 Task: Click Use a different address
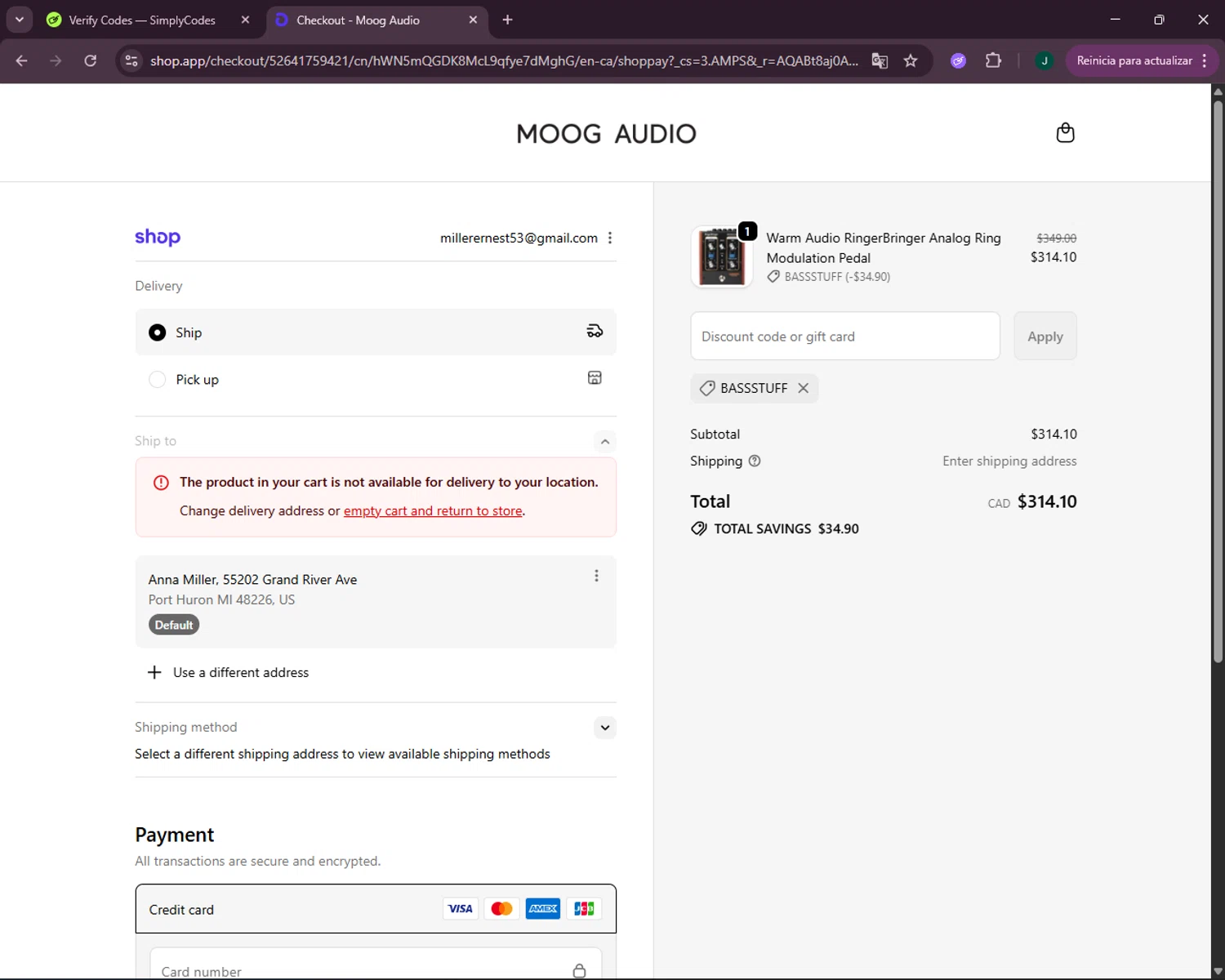click(241, 672)
